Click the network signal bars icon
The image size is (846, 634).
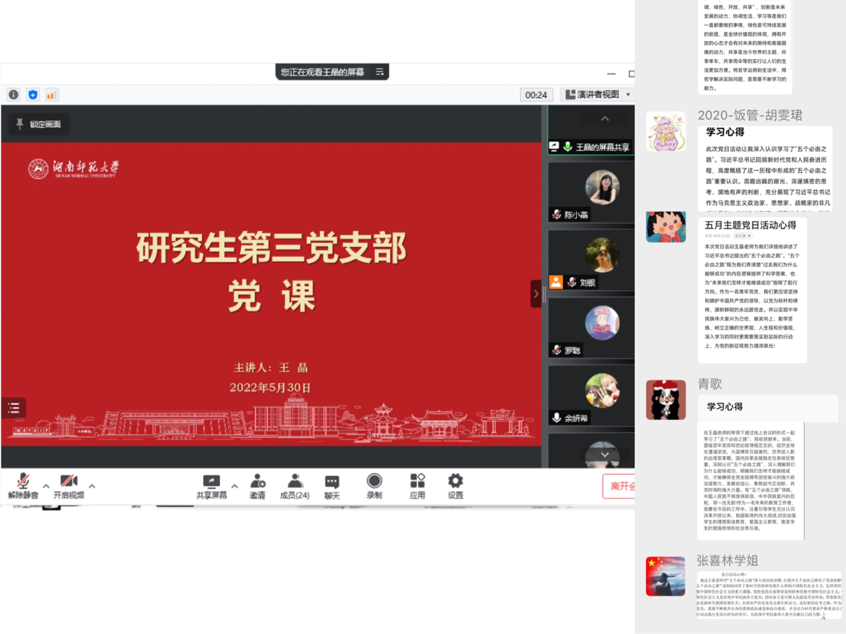(x=51, y=95)
